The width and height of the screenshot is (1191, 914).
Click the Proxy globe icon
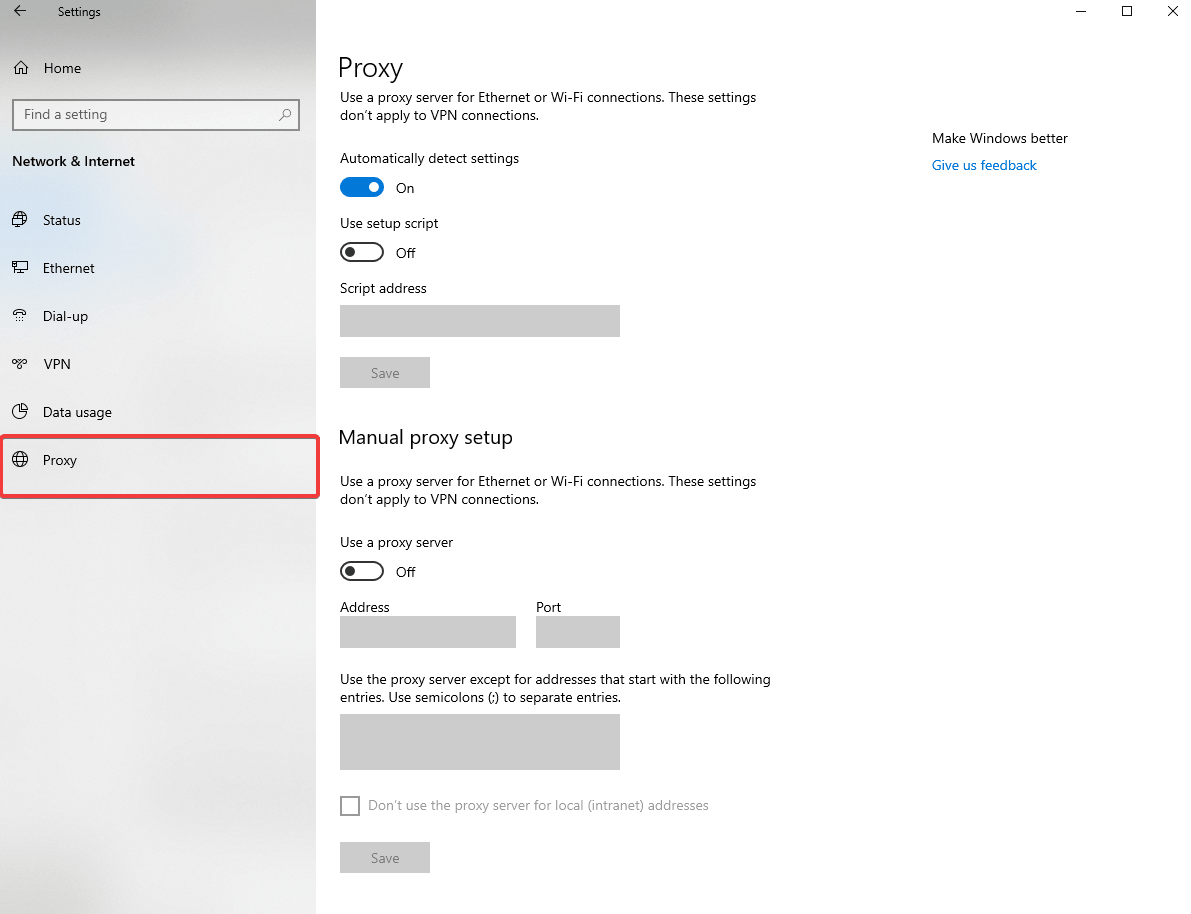[x=21, y=460]
